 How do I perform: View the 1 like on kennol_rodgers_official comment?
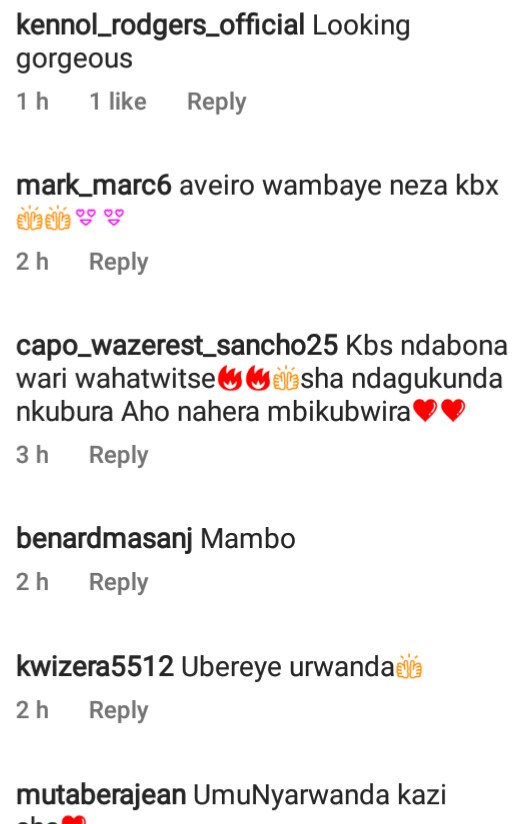(118, 101)
